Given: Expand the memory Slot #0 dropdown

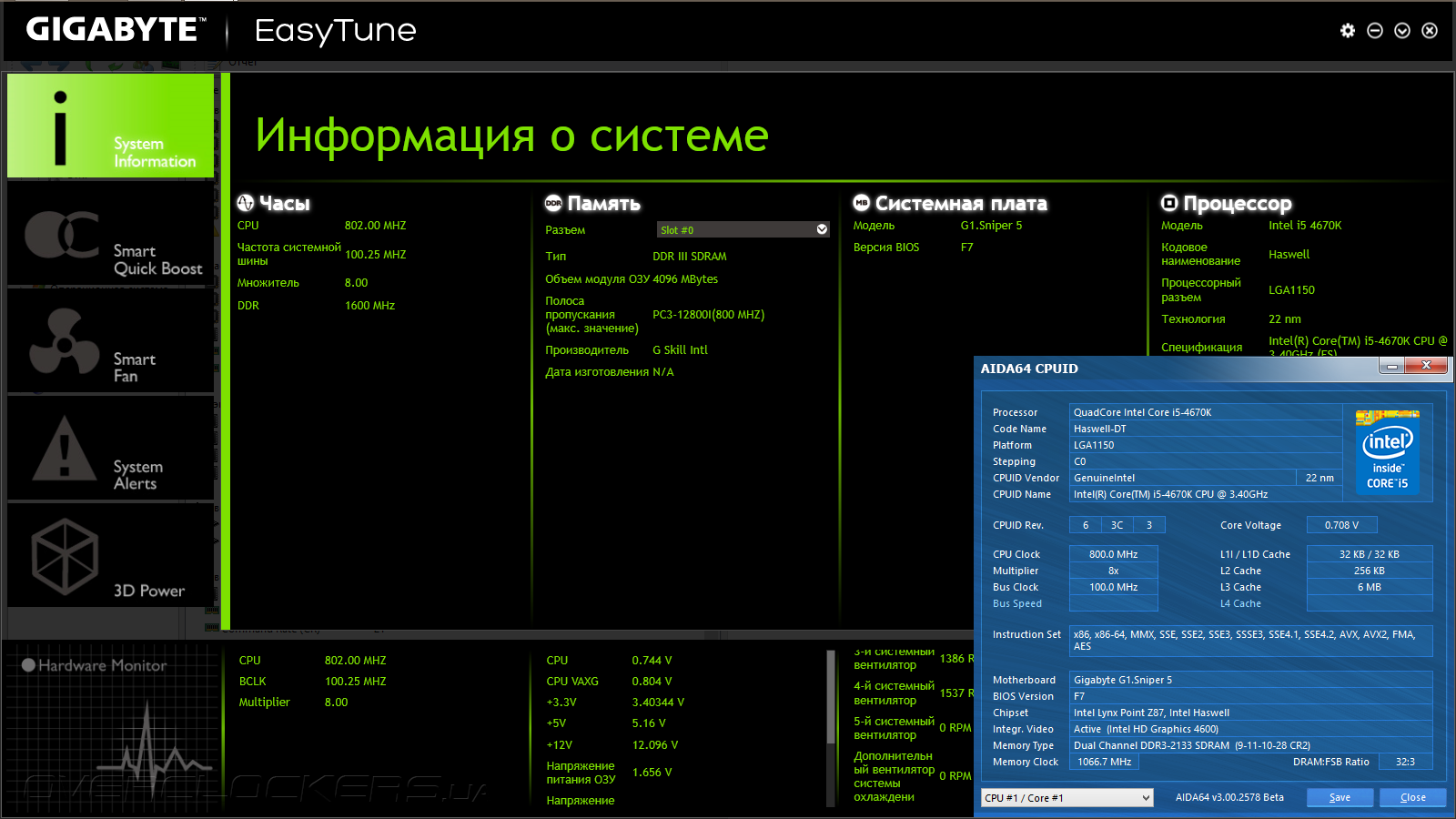Looking at the screenshot, I should pyautogui.click(x=743, y=229).
